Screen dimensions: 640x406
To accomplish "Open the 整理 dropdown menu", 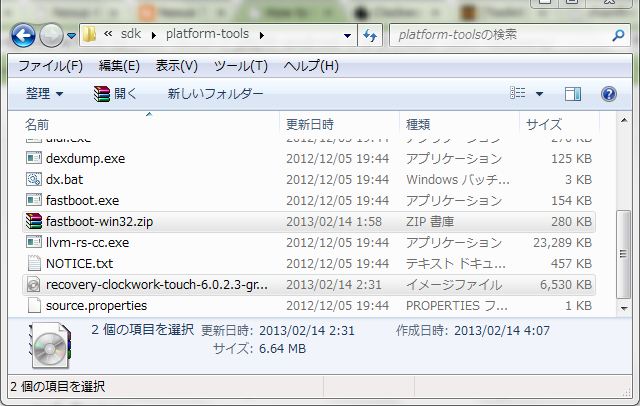I will point(44,94).
